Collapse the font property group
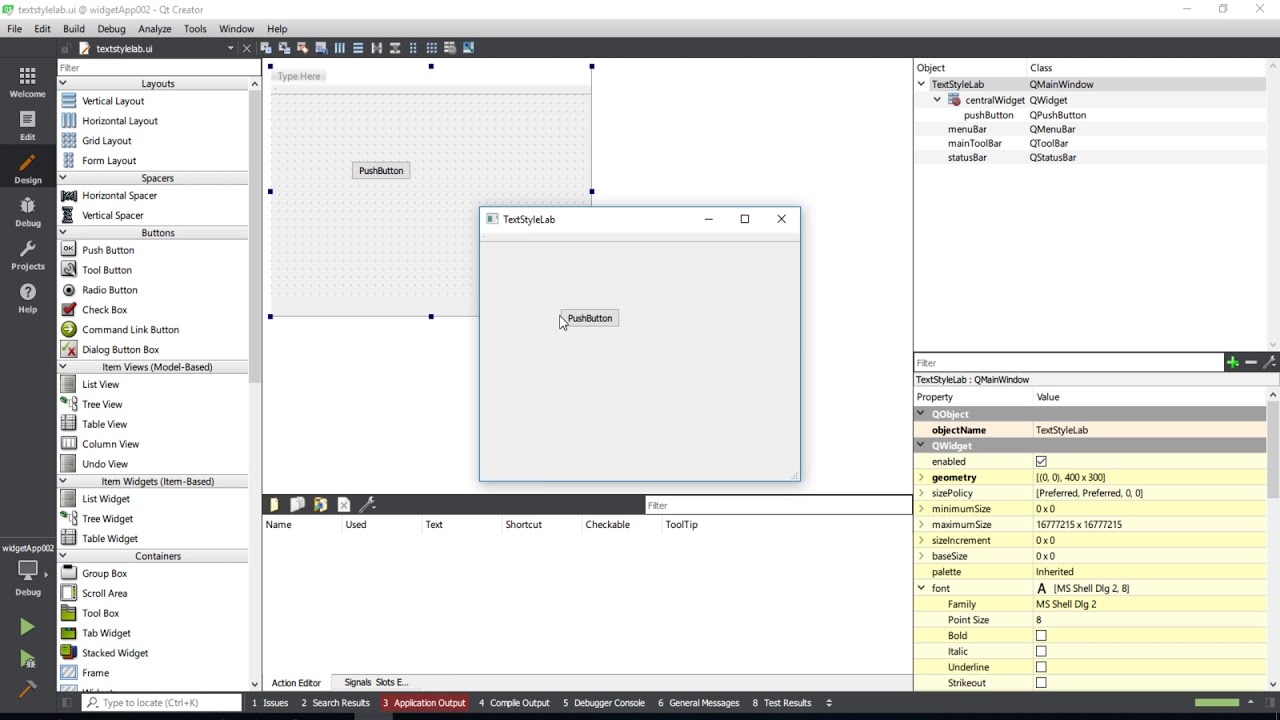 click(921, 588)
